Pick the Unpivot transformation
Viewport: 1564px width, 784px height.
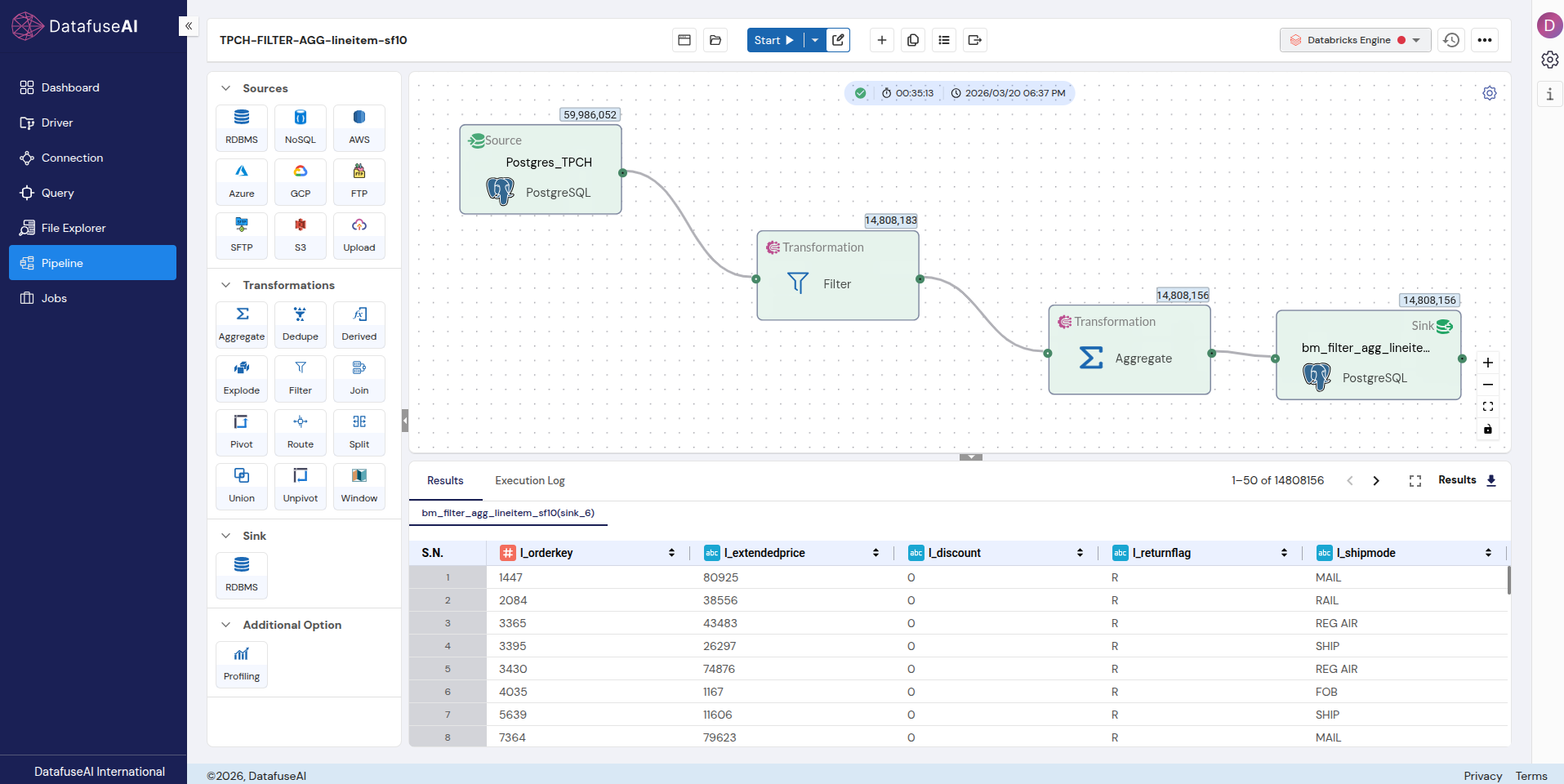click(301, 486)
